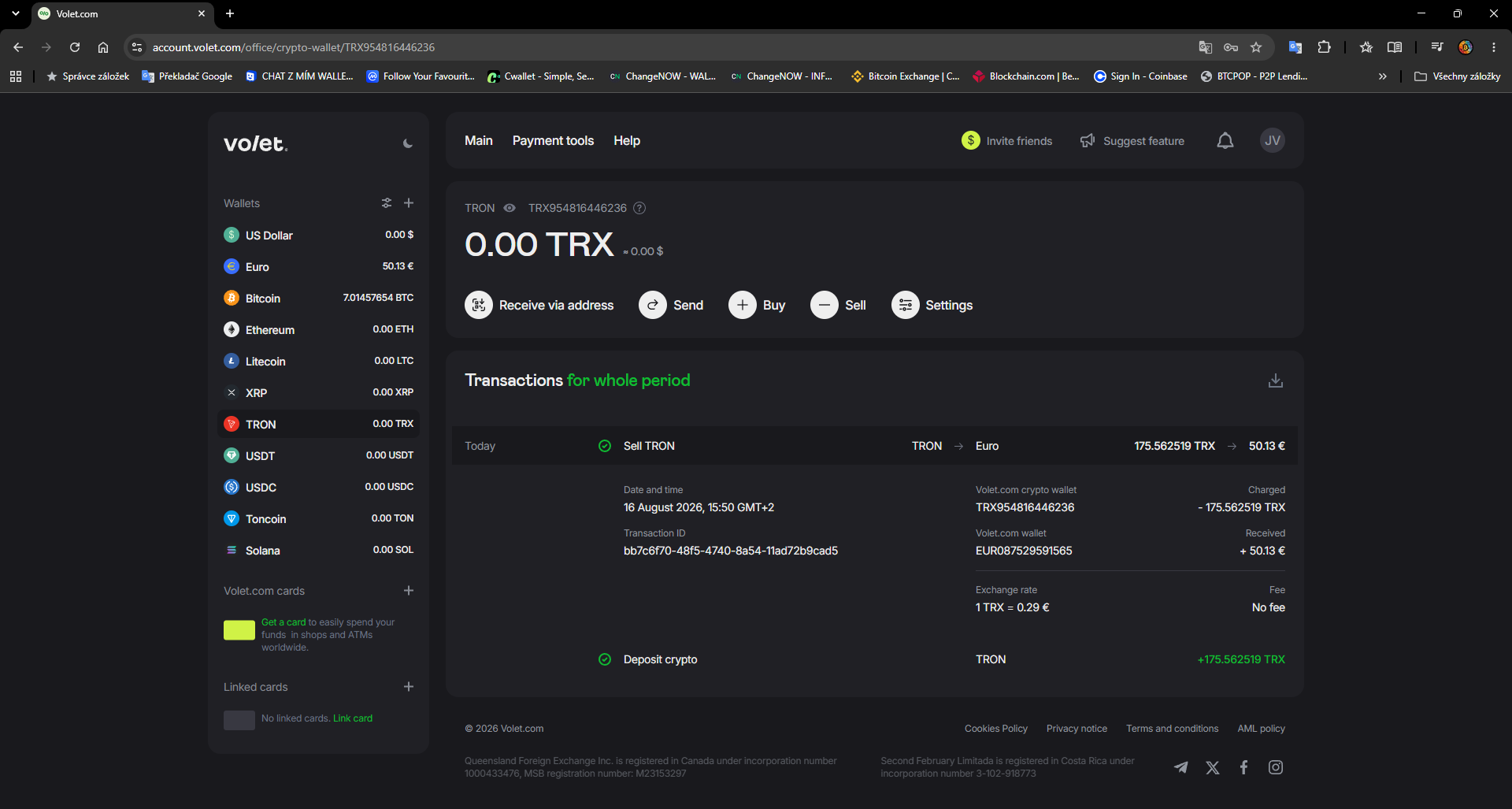Collapse the Sell TRON transaction row

874,446
